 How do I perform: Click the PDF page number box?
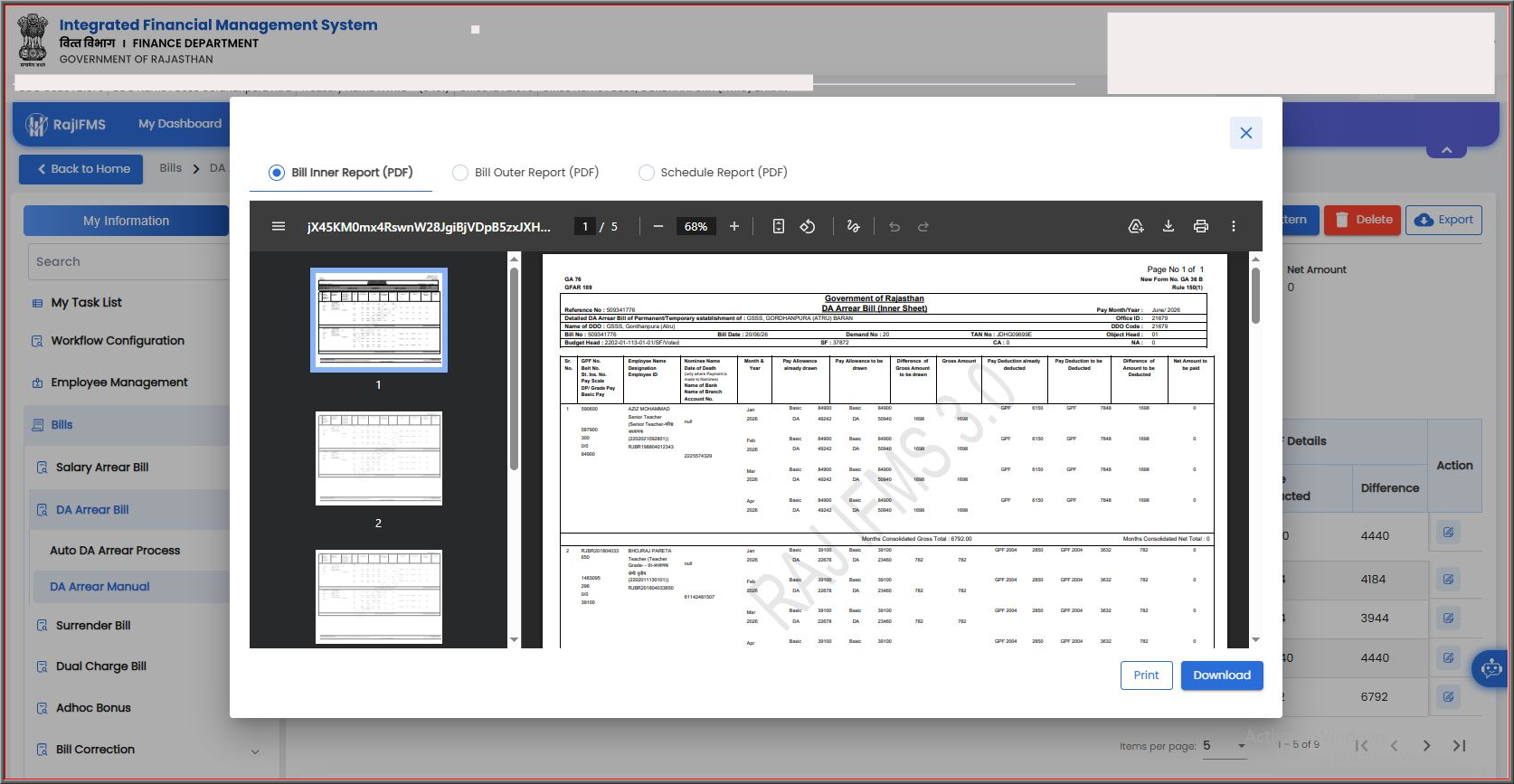(x=585, y=226)
